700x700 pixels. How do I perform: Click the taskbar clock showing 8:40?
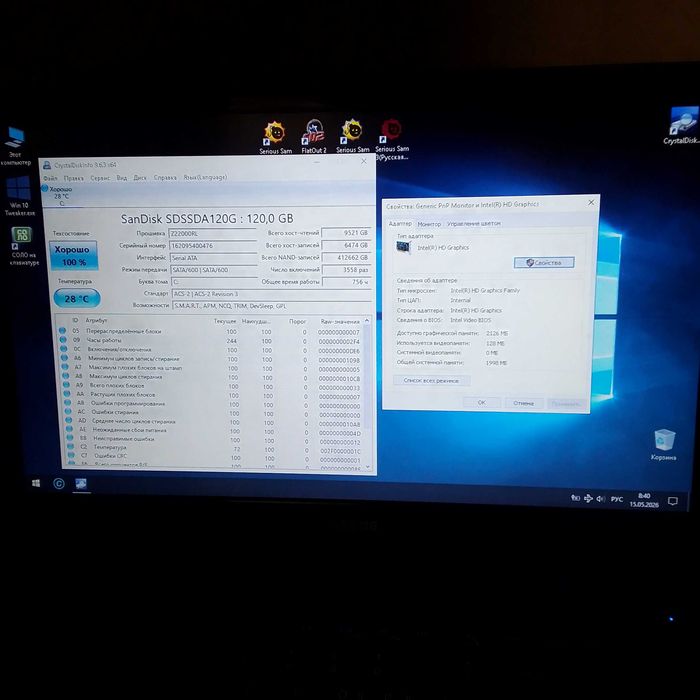point(644,500)
